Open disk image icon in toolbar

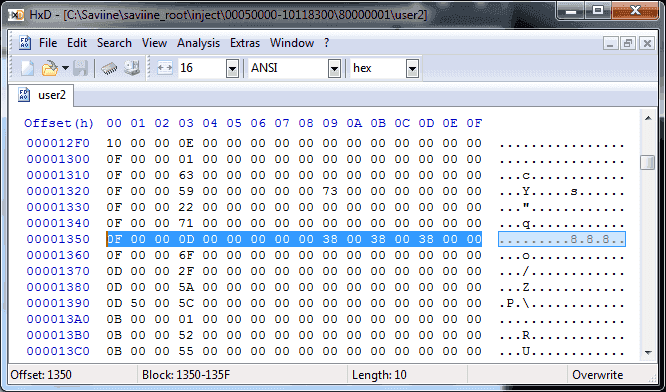[132, 68]
